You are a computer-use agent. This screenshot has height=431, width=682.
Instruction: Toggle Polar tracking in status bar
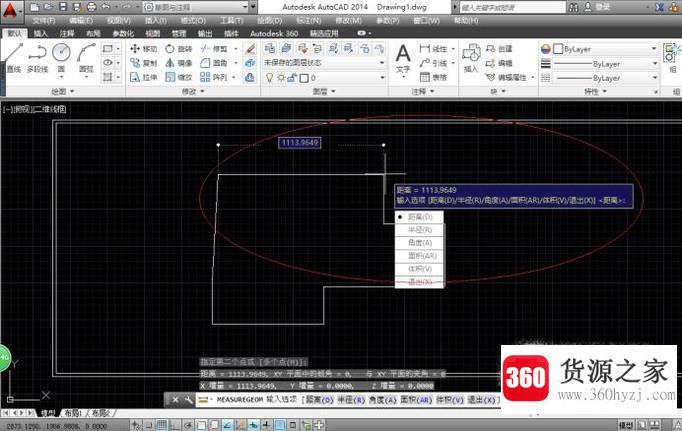coord(188,425)
